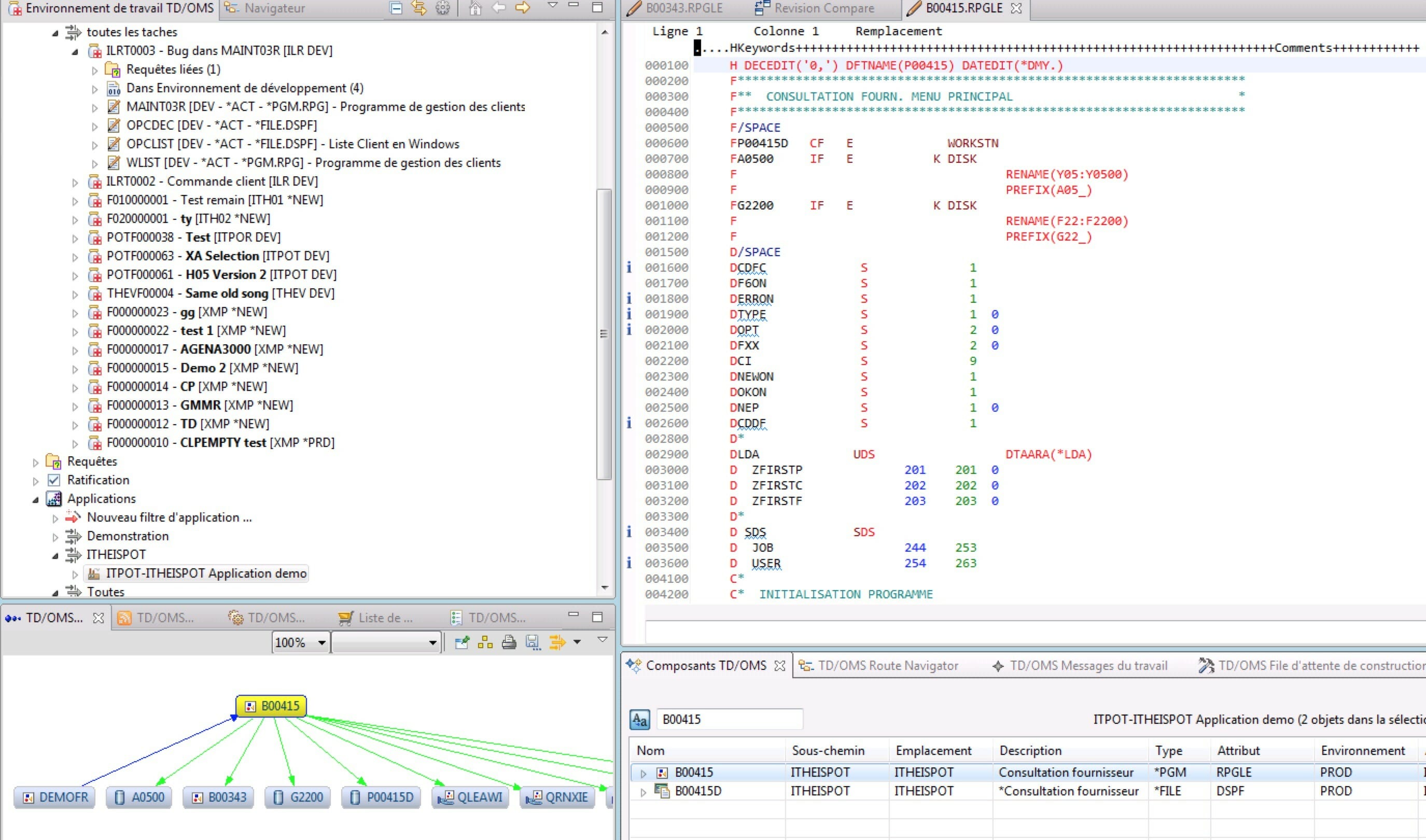Select the Environnement de travail TD/OMS tab

(x=111, y=8)
